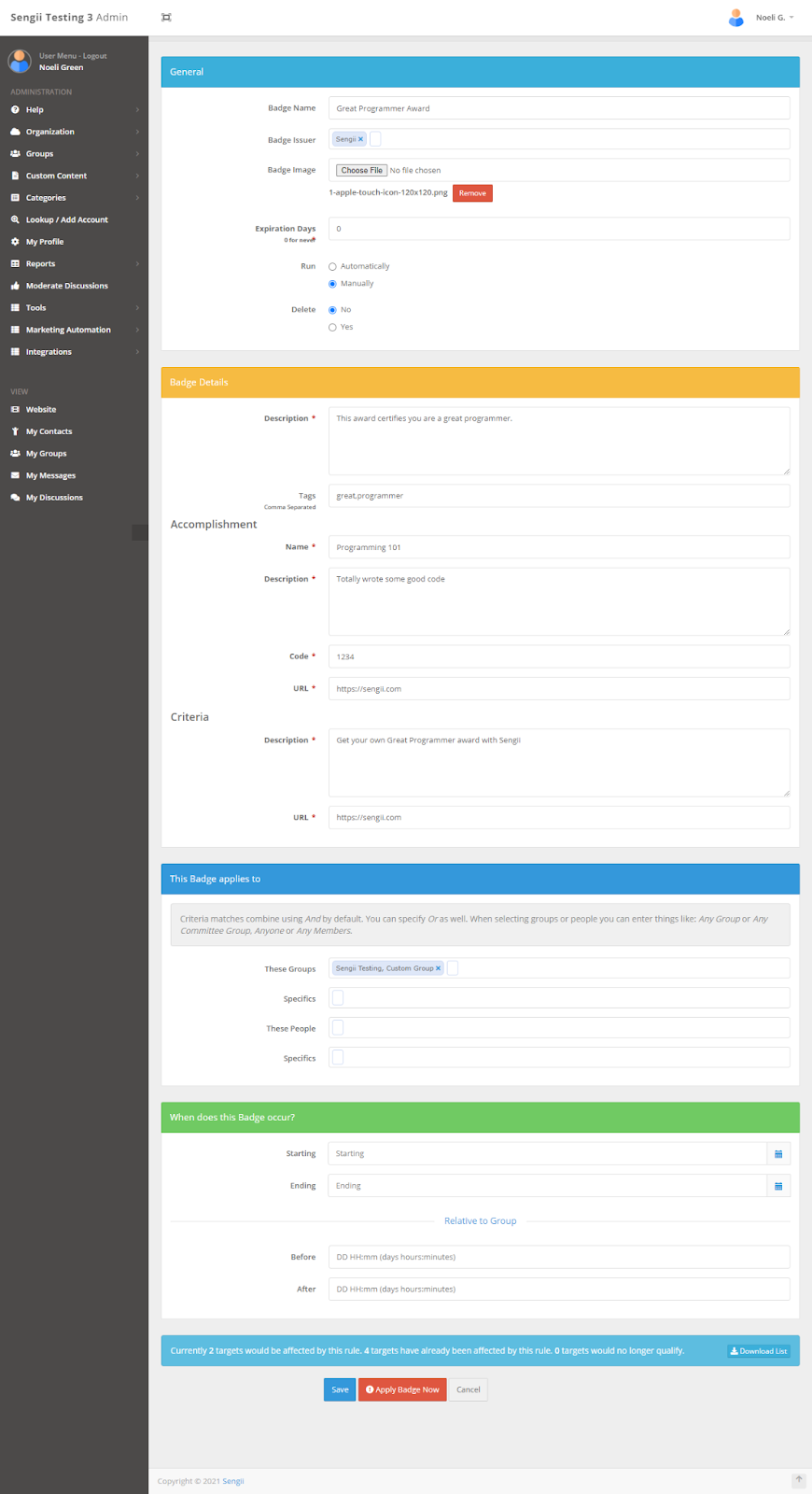812x1494 pixels.
Task: Expand the Integrations submenu chevron
Action: coord(137,352)
